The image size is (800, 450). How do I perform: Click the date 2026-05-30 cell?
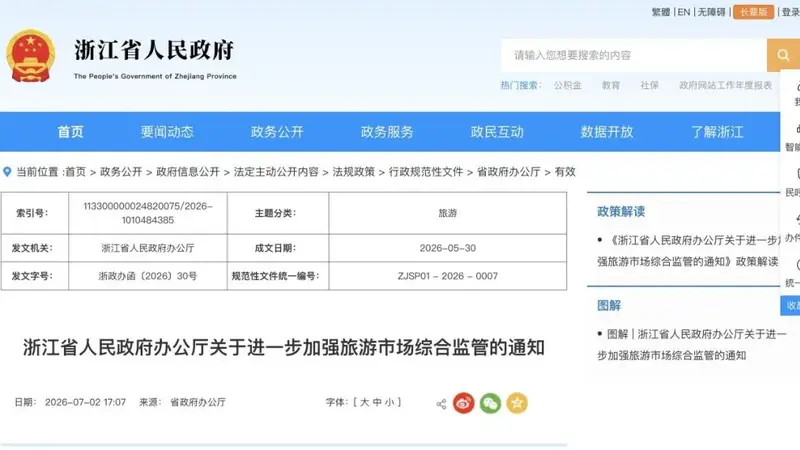point(447,248)
